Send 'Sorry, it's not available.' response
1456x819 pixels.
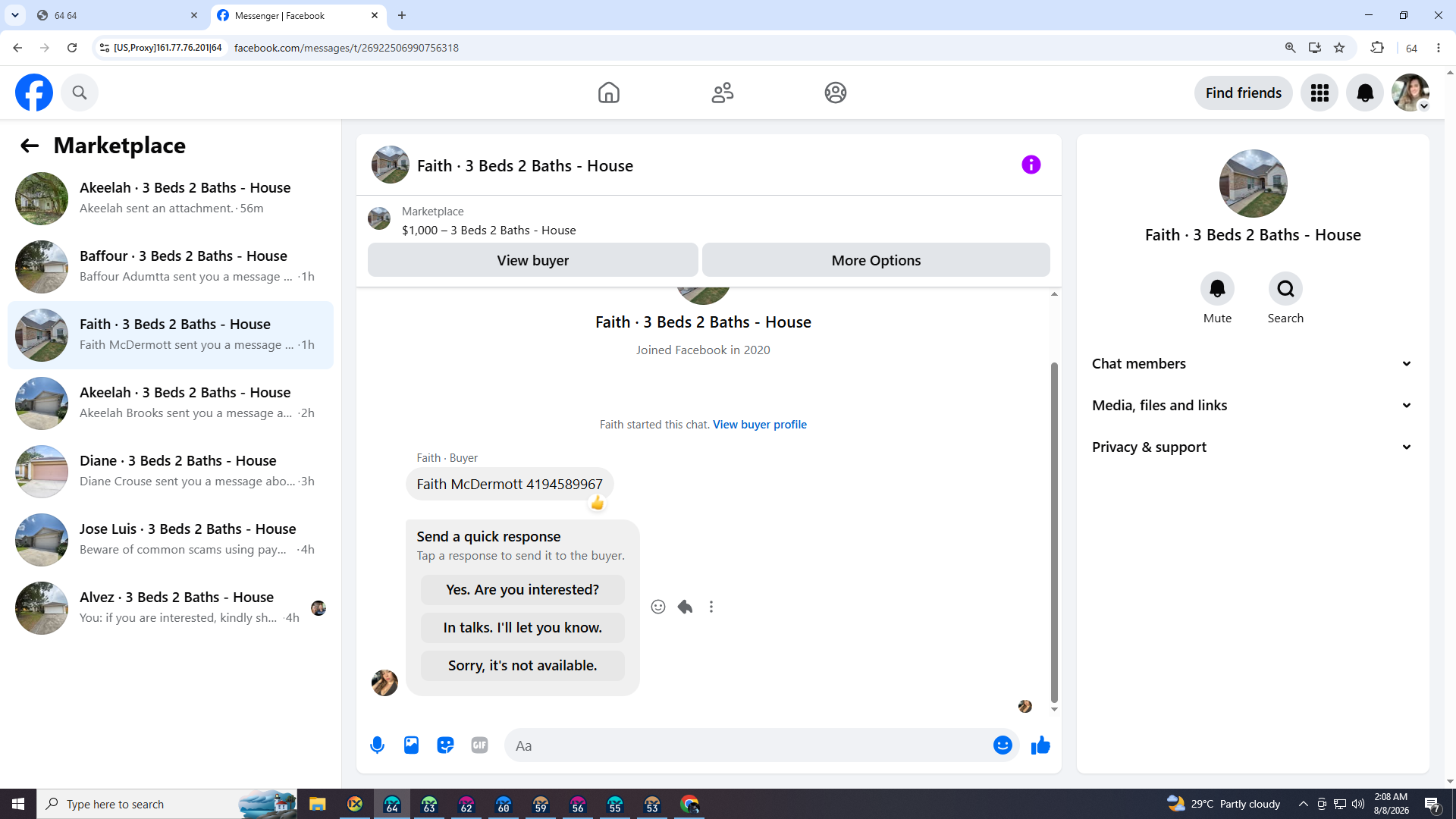522,666
